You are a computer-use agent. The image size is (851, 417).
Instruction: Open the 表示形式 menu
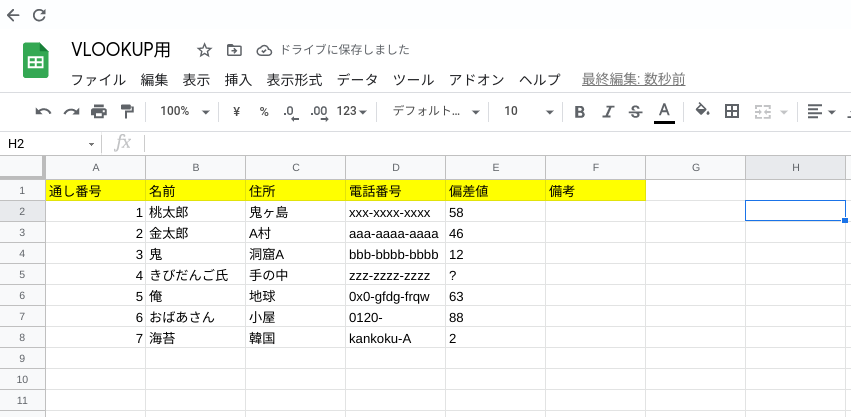(294, 80)
